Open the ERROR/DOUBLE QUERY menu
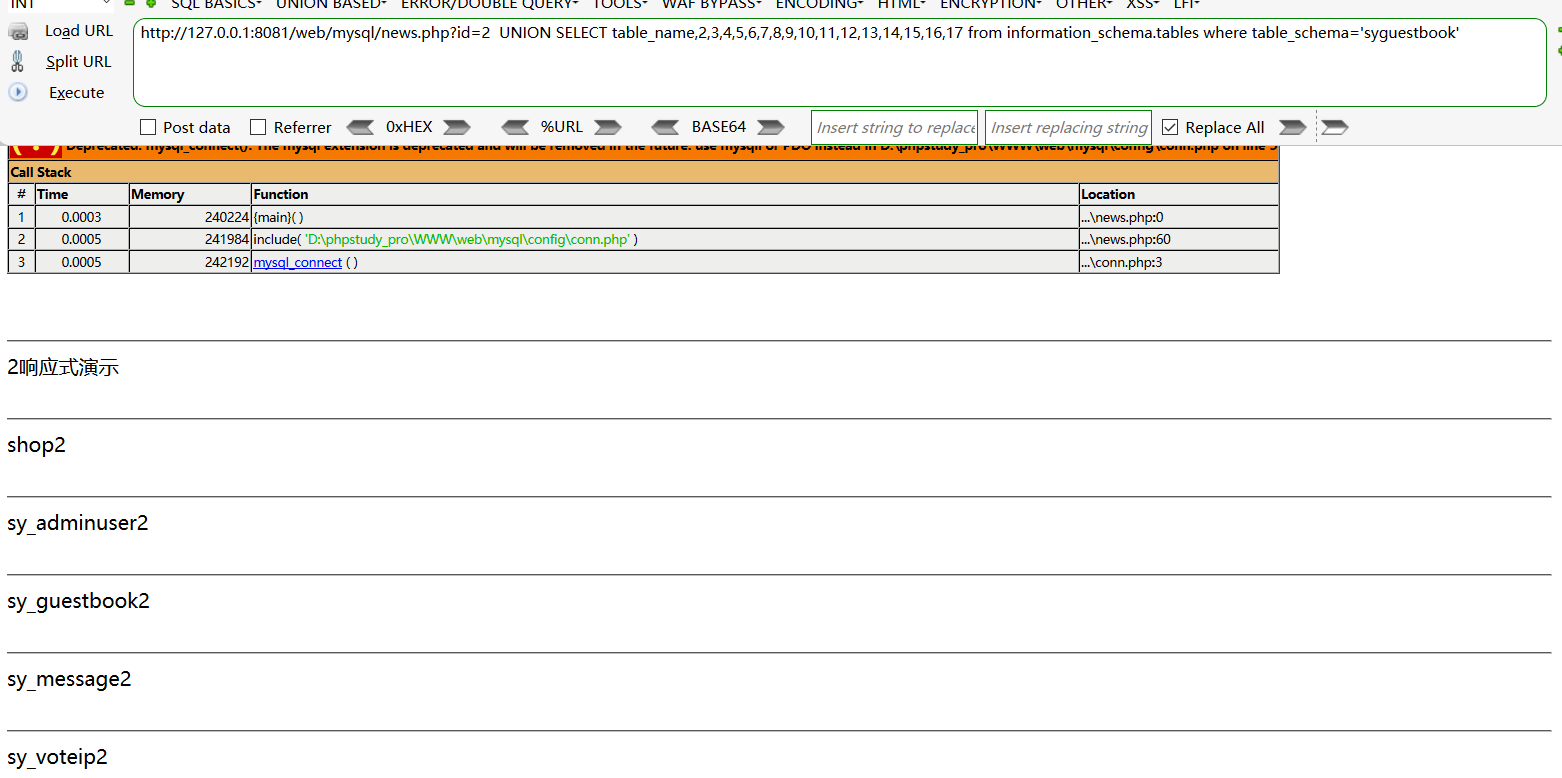Image resolution: width=1562 pixels, height=778 pixels. point(489,4)
